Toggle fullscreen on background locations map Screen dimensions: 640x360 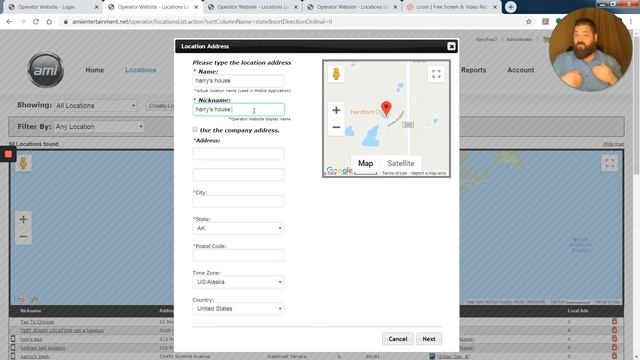click(609, 163)
